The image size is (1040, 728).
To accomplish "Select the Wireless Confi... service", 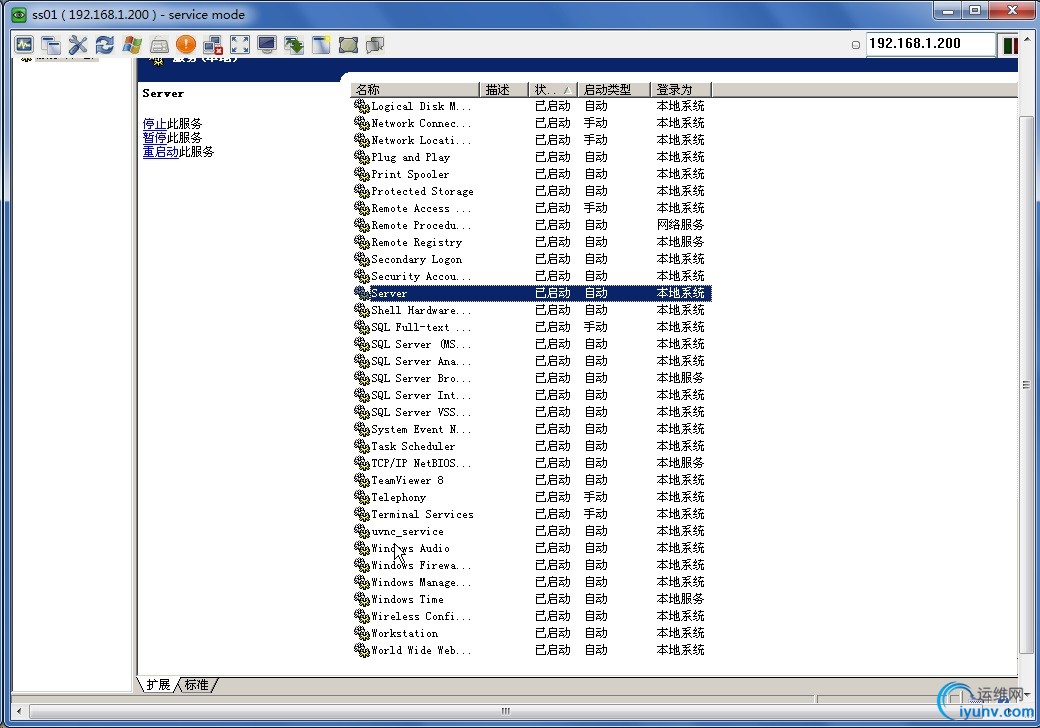I will tap(531, 617).
